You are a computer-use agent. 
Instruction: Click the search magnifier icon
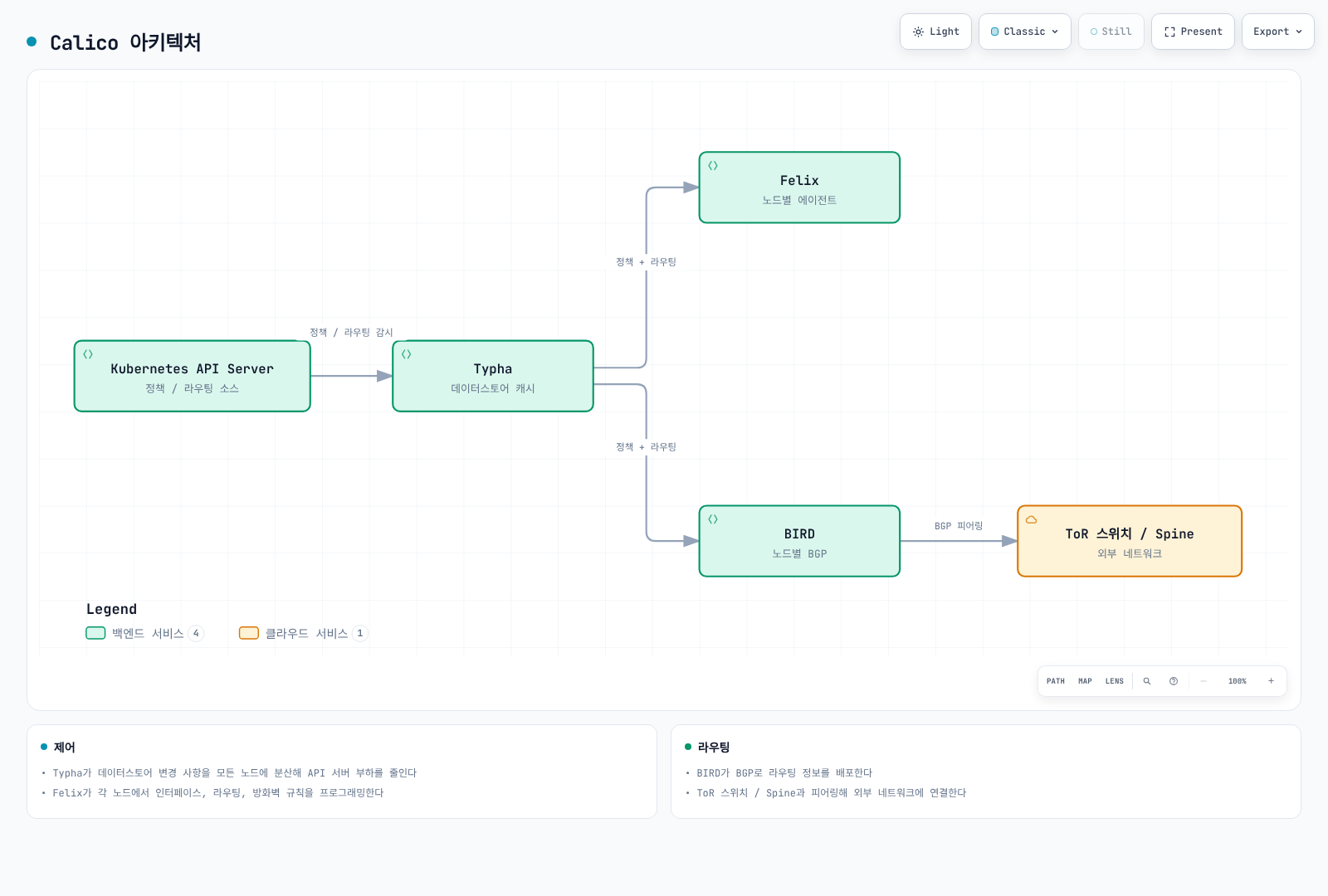1147,681
